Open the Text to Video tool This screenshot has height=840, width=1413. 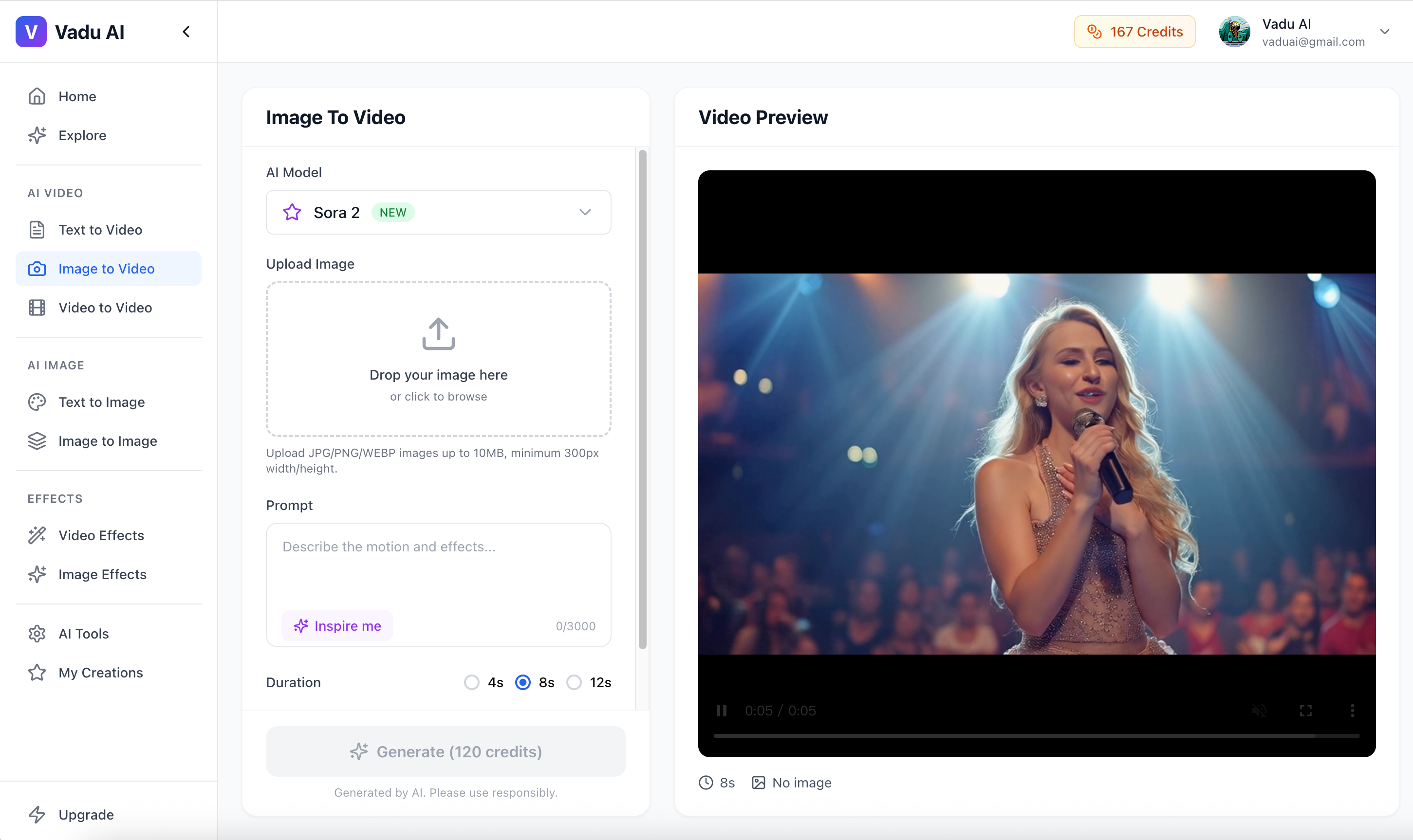100,229
